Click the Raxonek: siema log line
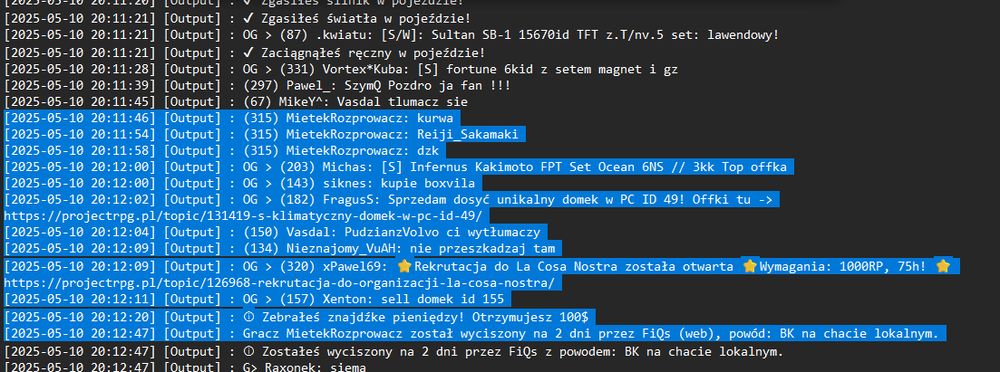Image resolution: width=1000 pixels, height=372 pixels. pyautogui.click(x=185, y=368)
